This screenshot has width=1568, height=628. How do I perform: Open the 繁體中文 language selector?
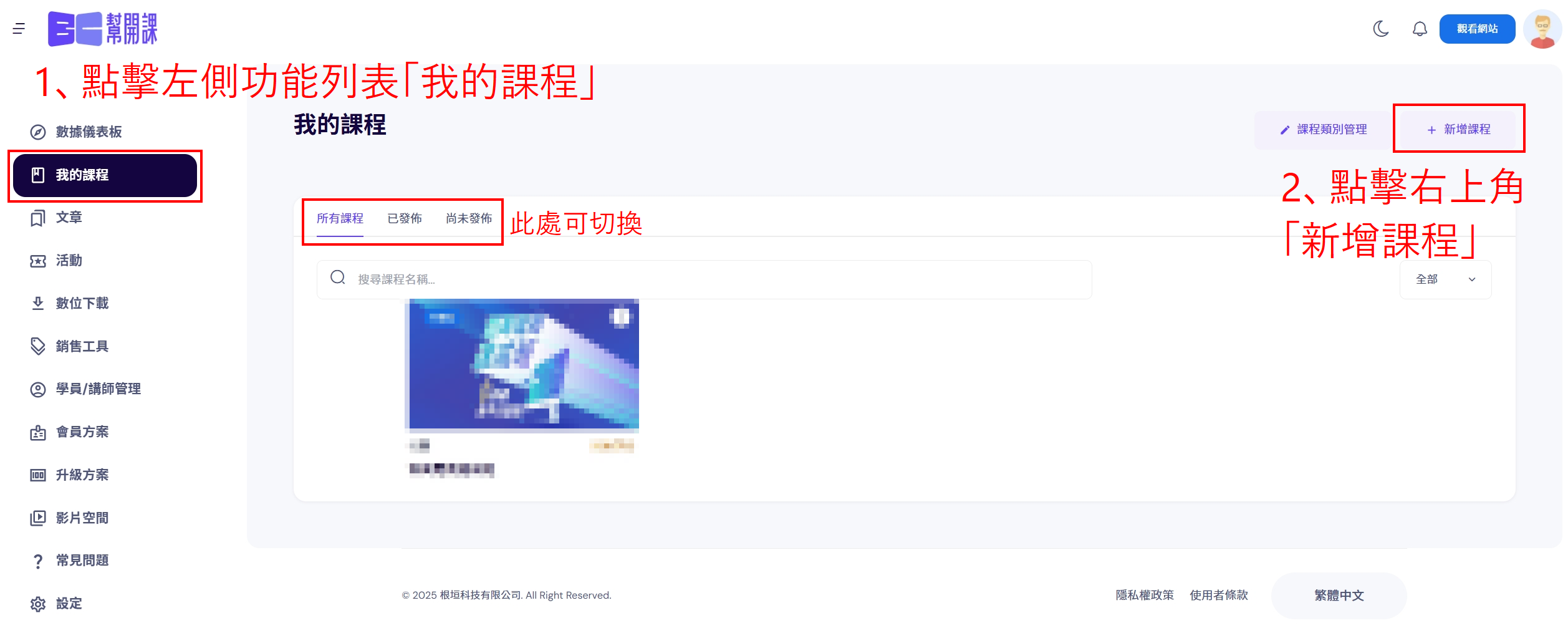[1339, 596]
